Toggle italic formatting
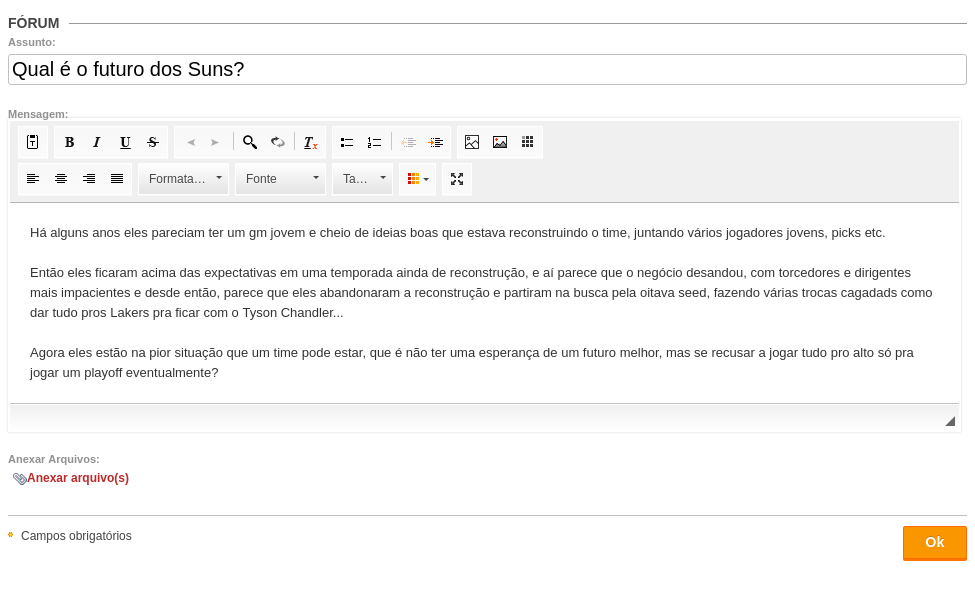This screenshot has height=592, width=975. point(97,142)
